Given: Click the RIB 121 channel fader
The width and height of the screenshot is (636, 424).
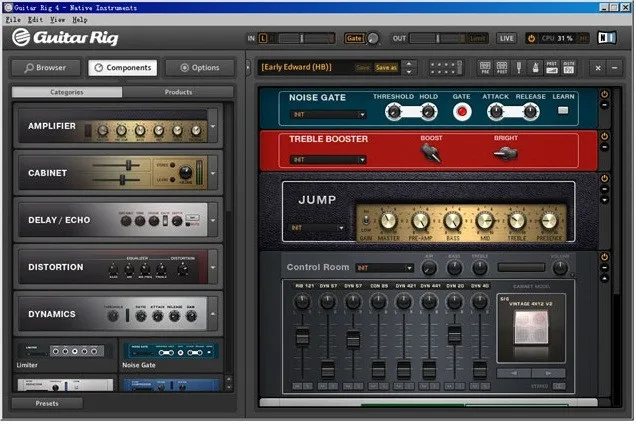Looking at the screenshot, I should click(x=302, y=337).
